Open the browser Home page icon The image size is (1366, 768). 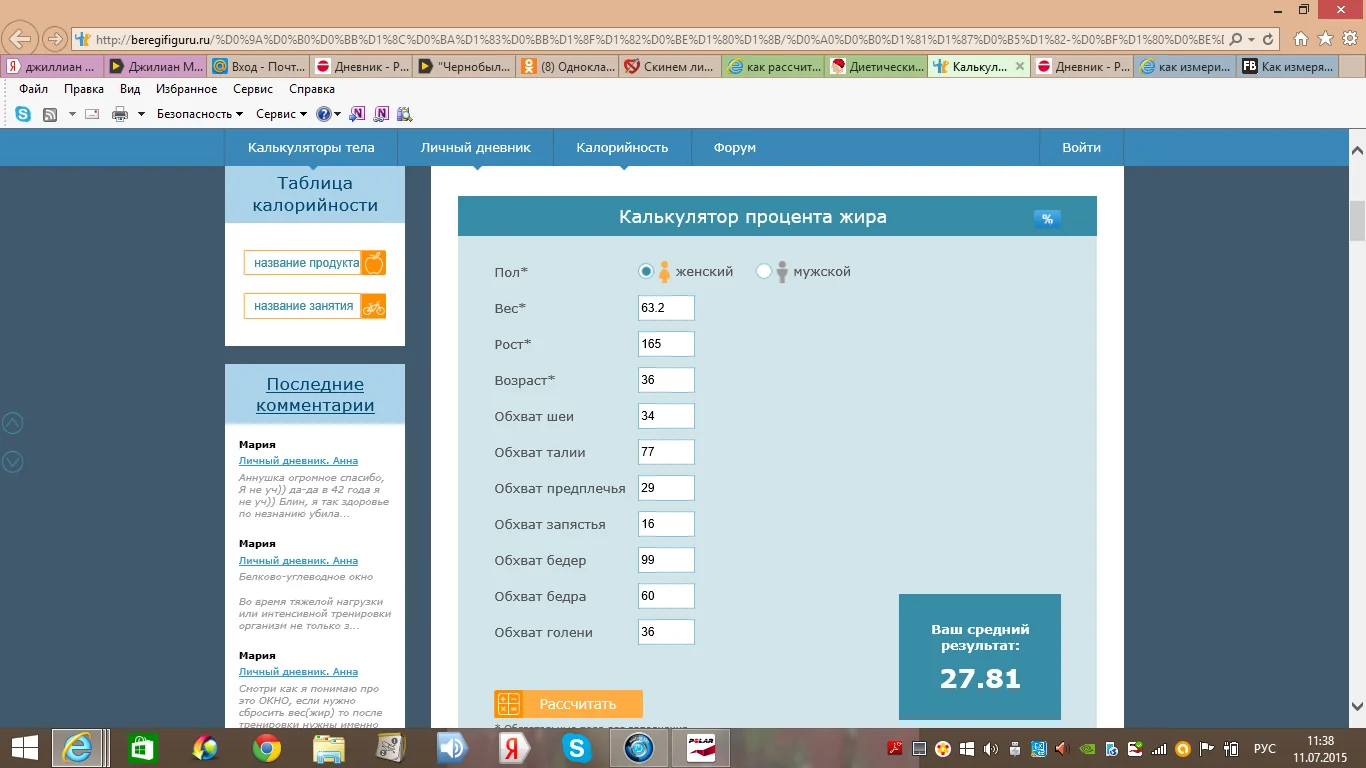[x=1301, y=39]
